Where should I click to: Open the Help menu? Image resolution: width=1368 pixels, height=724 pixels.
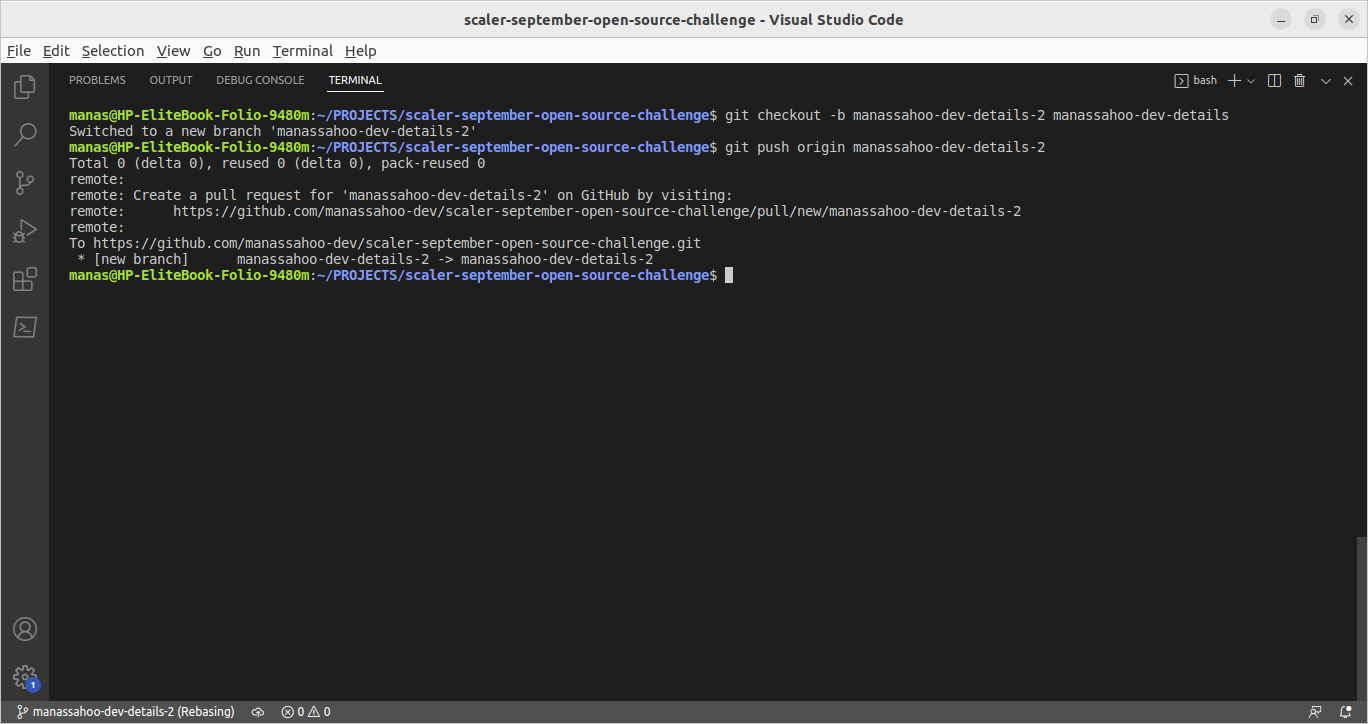pyautogui.click(x=361, y=51)
